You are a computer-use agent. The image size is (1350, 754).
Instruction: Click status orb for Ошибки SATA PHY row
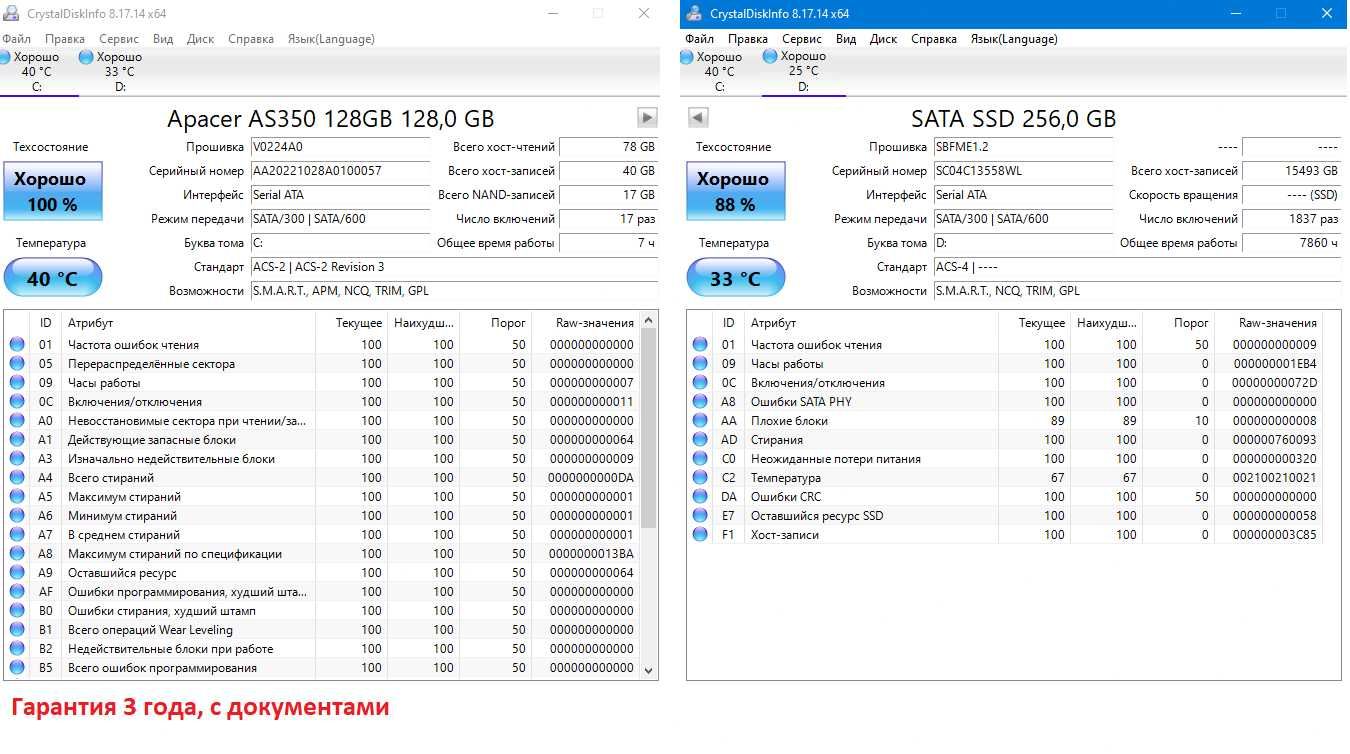(700, 402)
